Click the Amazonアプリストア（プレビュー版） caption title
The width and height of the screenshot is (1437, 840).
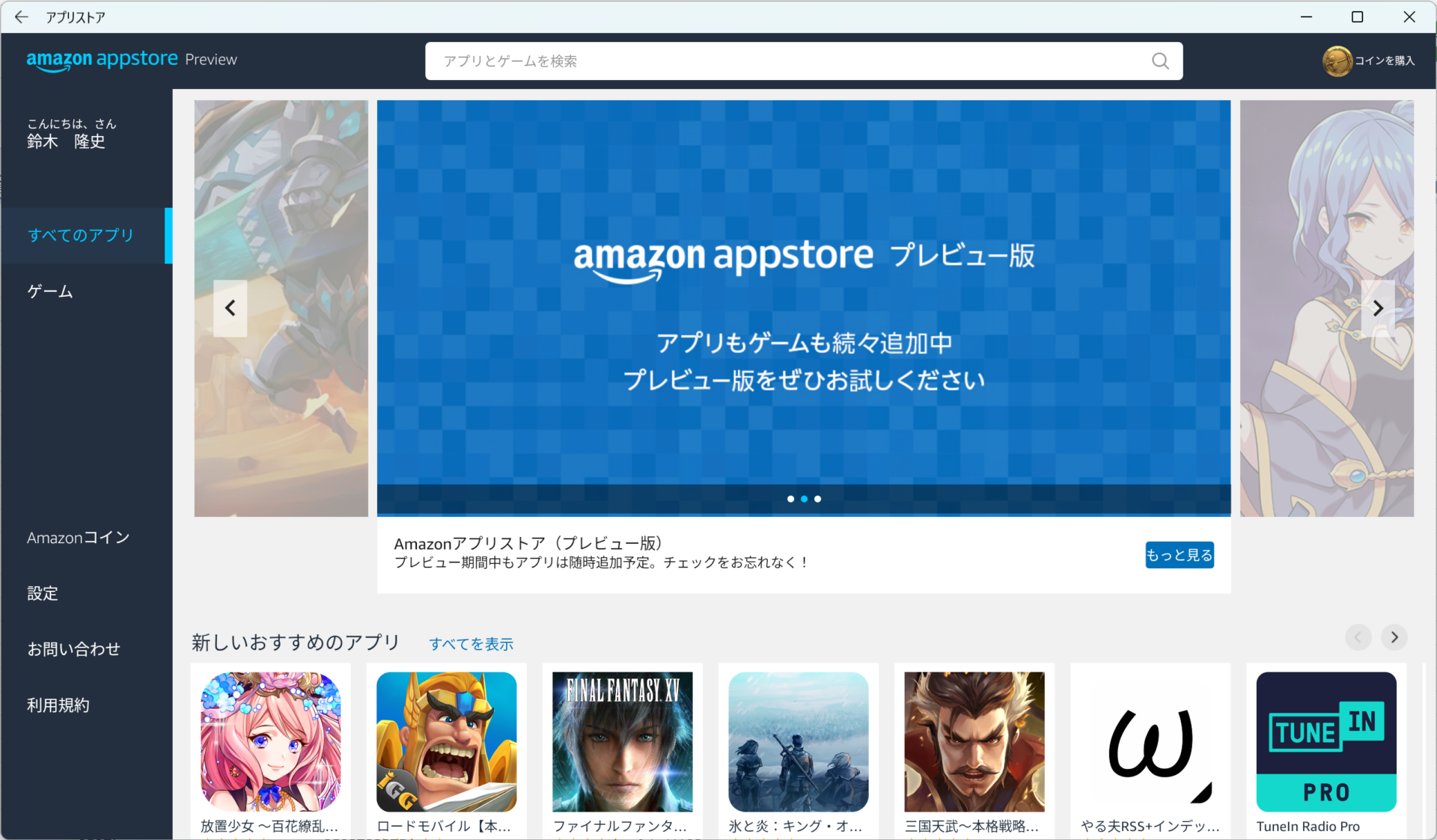528,544
